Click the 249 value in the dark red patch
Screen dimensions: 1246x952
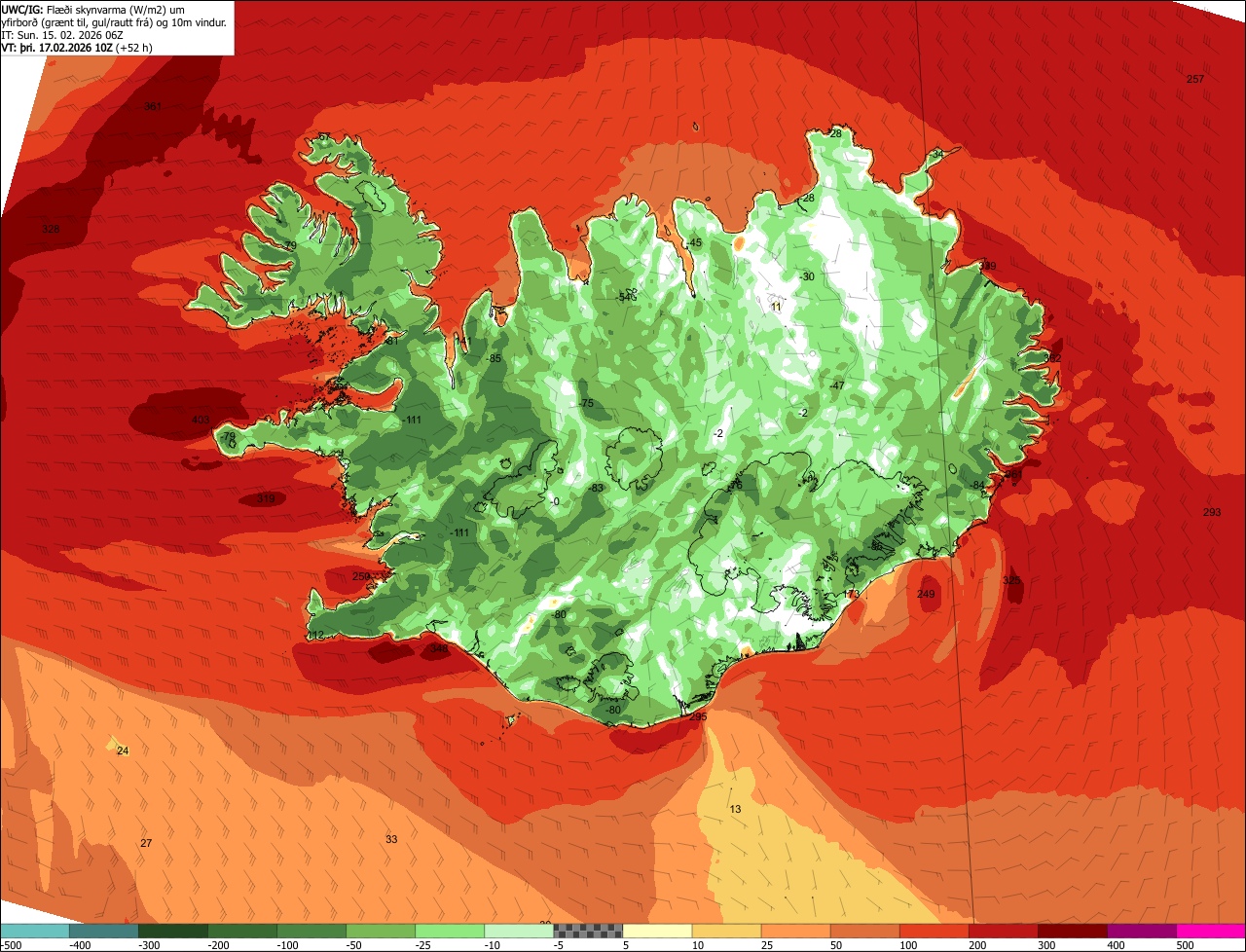926,594
